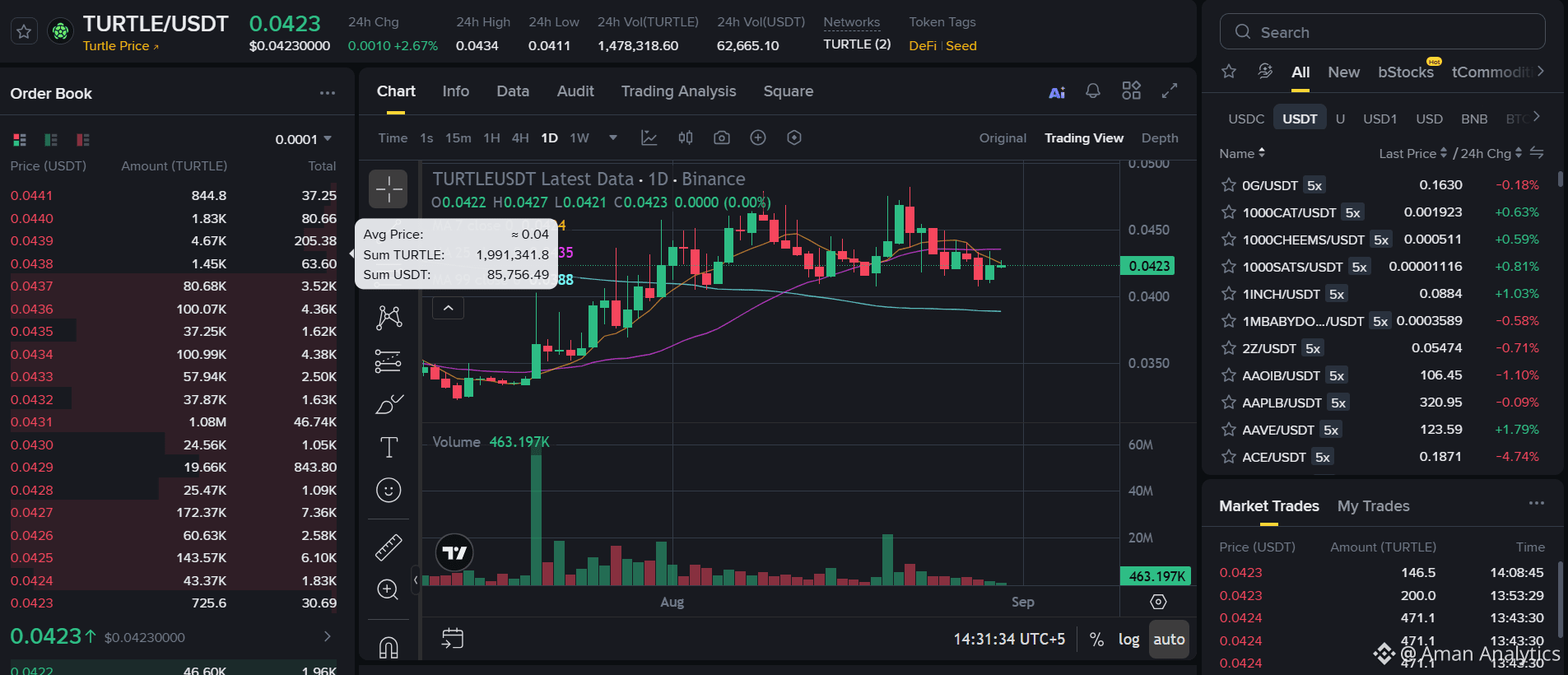
Task: Open the ACE/USDT pair row
Action: click(x=1382, y=457)
